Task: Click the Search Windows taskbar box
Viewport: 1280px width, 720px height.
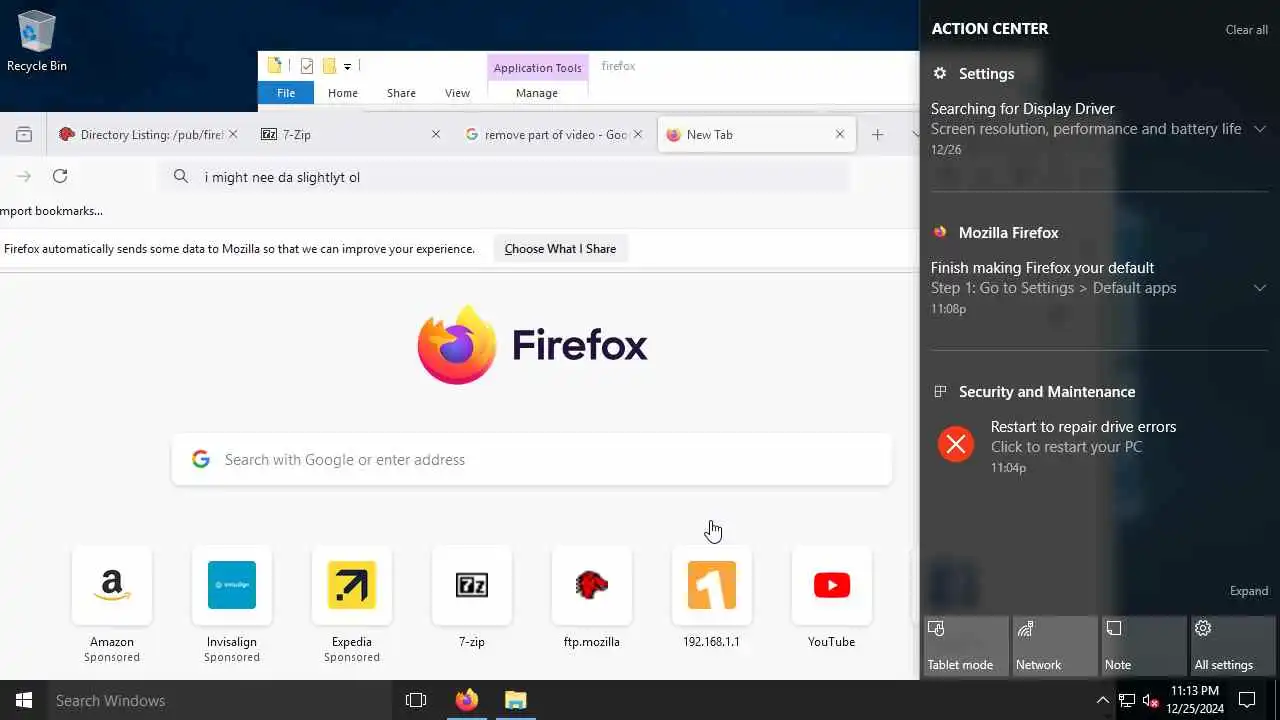Action: (221, 700)
